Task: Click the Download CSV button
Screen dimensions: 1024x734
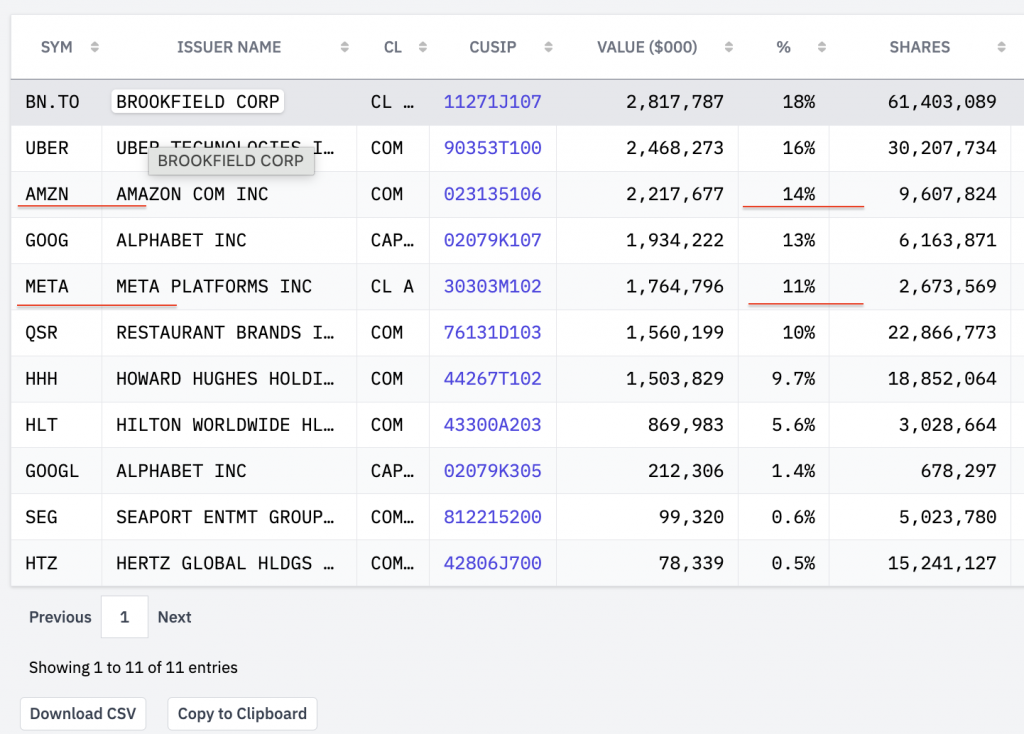Action: click(83, 714)
